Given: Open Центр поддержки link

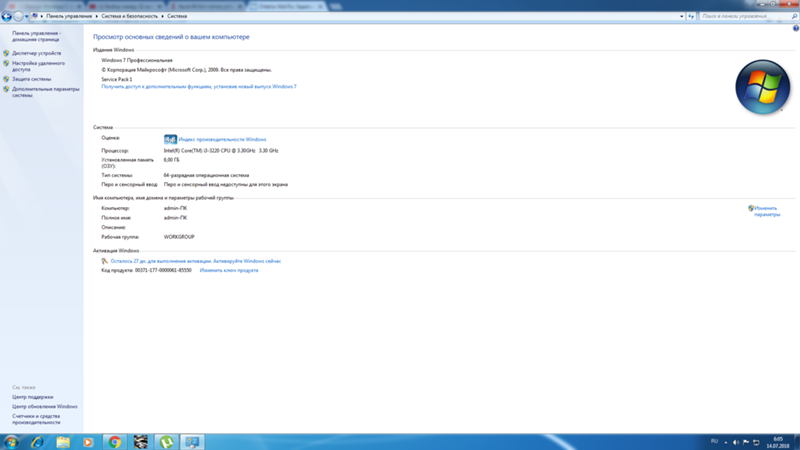Looking at the screenshot, I should click(33, 397).
